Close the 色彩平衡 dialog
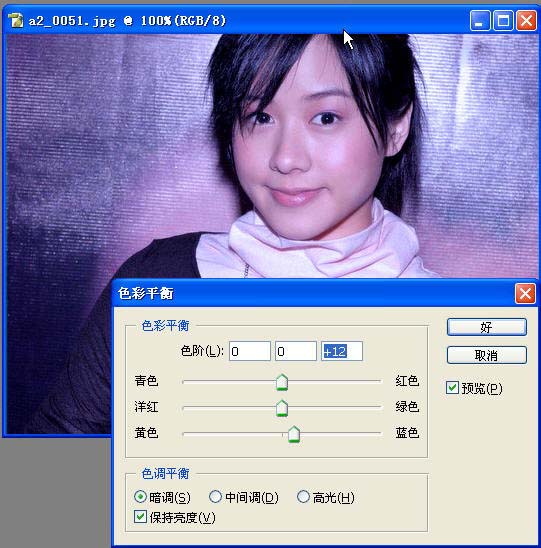Screen dimensions: 541x548 coord(525,293)
